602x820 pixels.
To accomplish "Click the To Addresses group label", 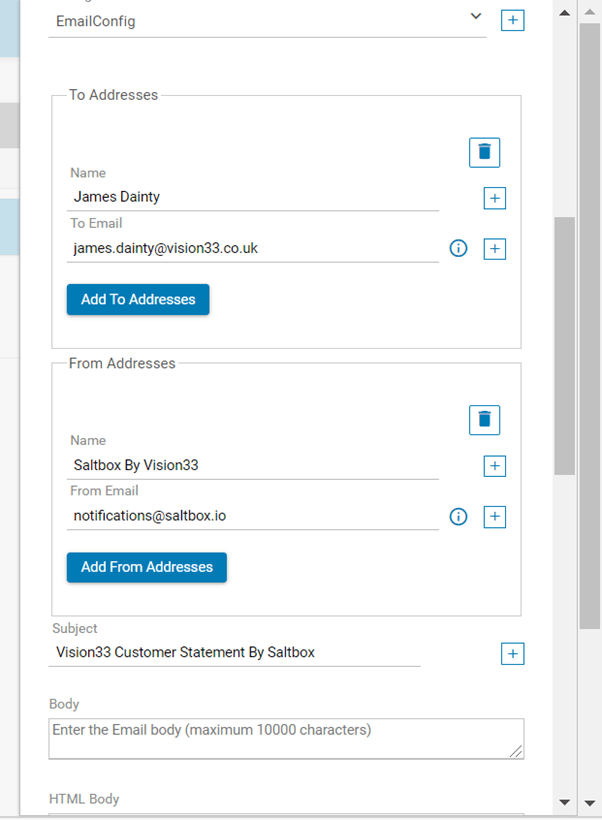I will [113, 95].
